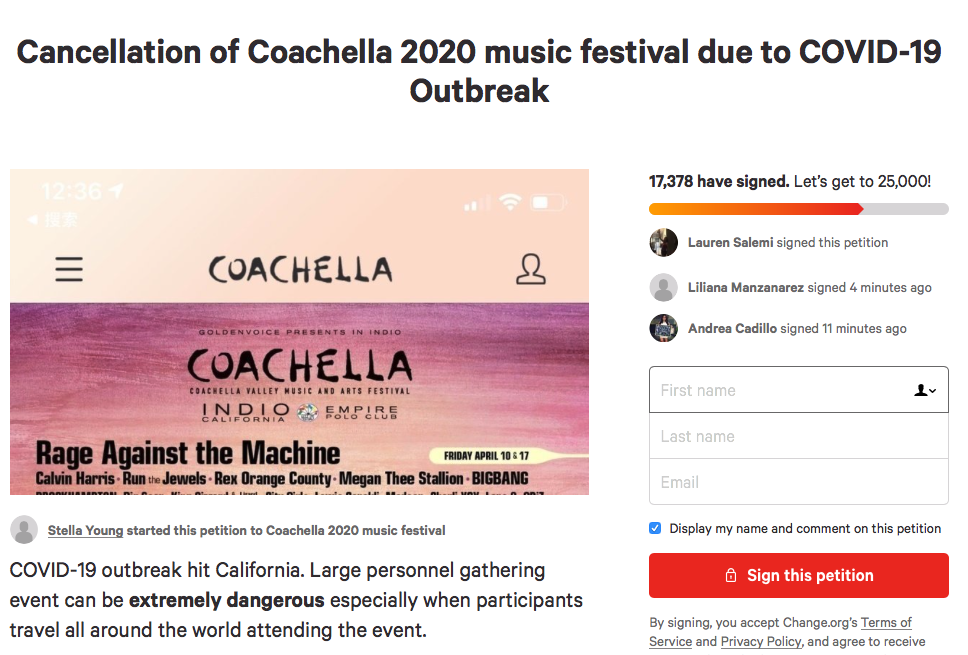Viewport: 968px width, 655px height.
Task: Click Liliana Manzanarez's gray avatar
Action: [664, 287]
